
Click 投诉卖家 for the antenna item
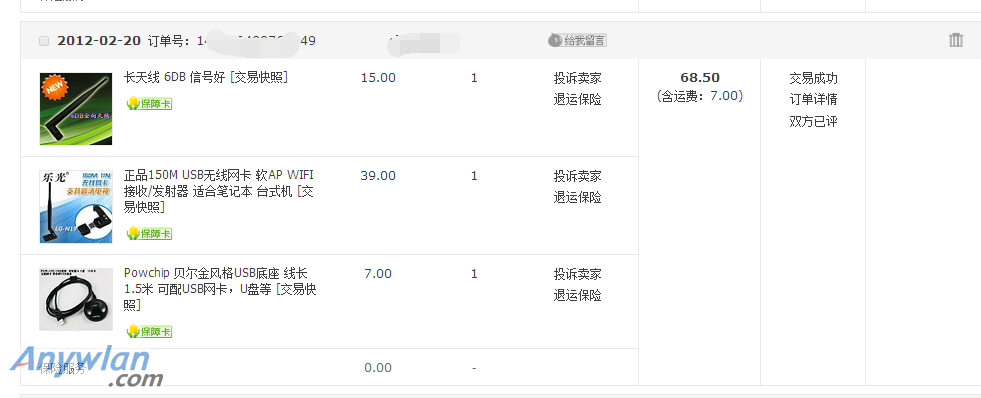[x=577, y=78]
